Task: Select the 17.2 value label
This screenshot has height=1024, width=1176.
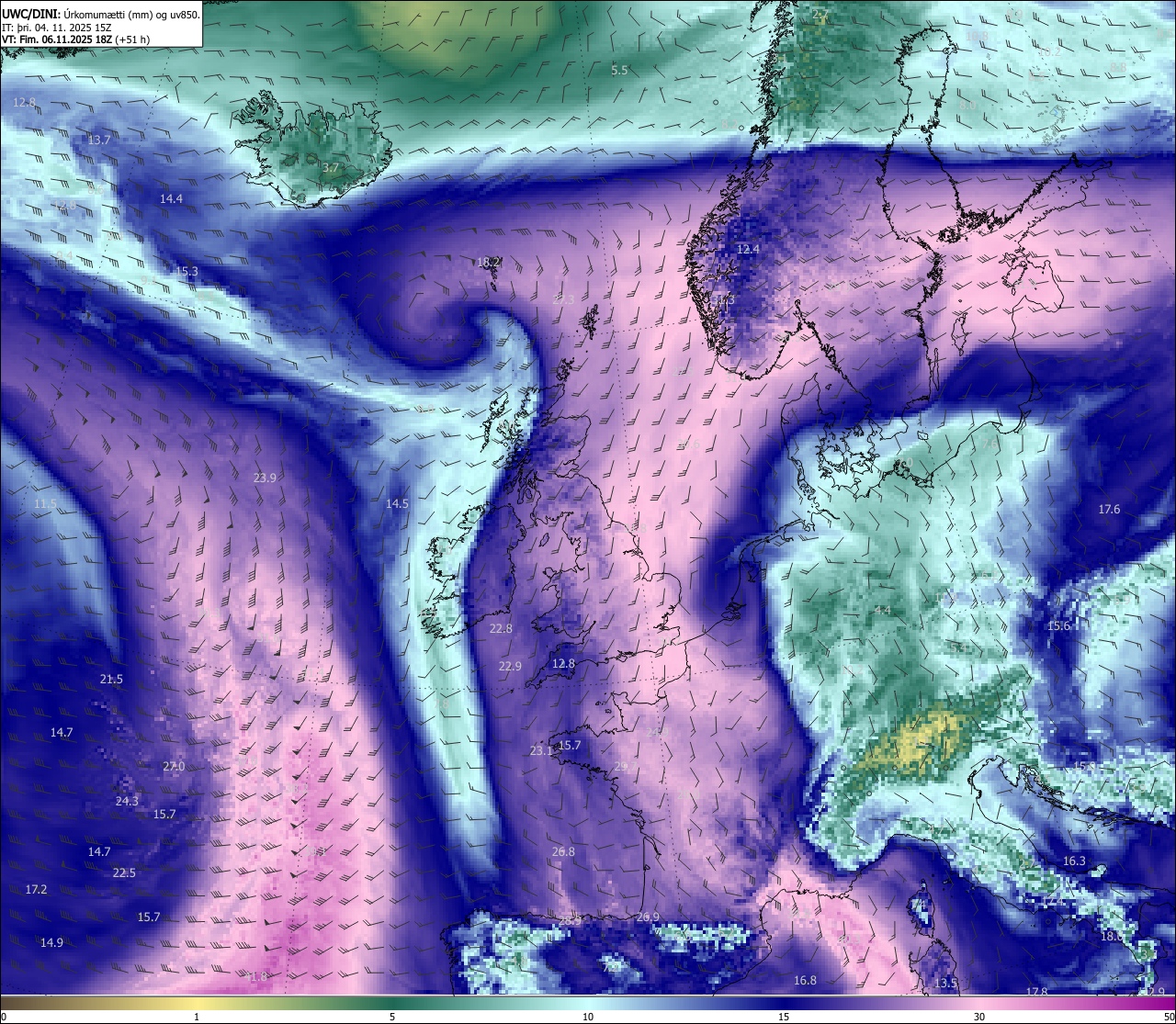Action: pos(36,889)
